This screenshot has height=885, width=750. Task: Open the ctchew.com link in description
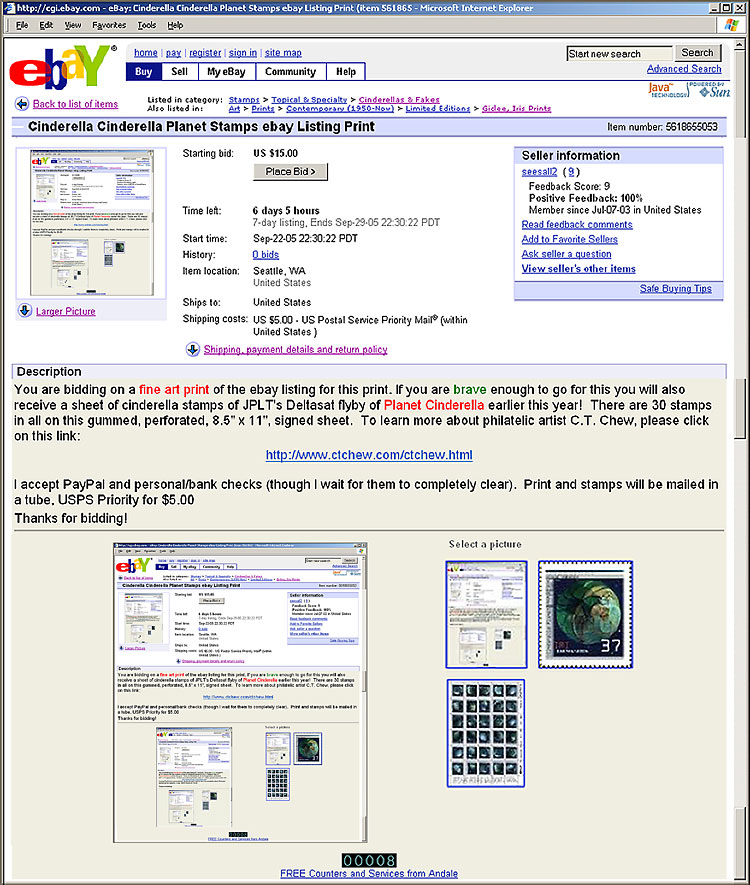pos(369,455)
